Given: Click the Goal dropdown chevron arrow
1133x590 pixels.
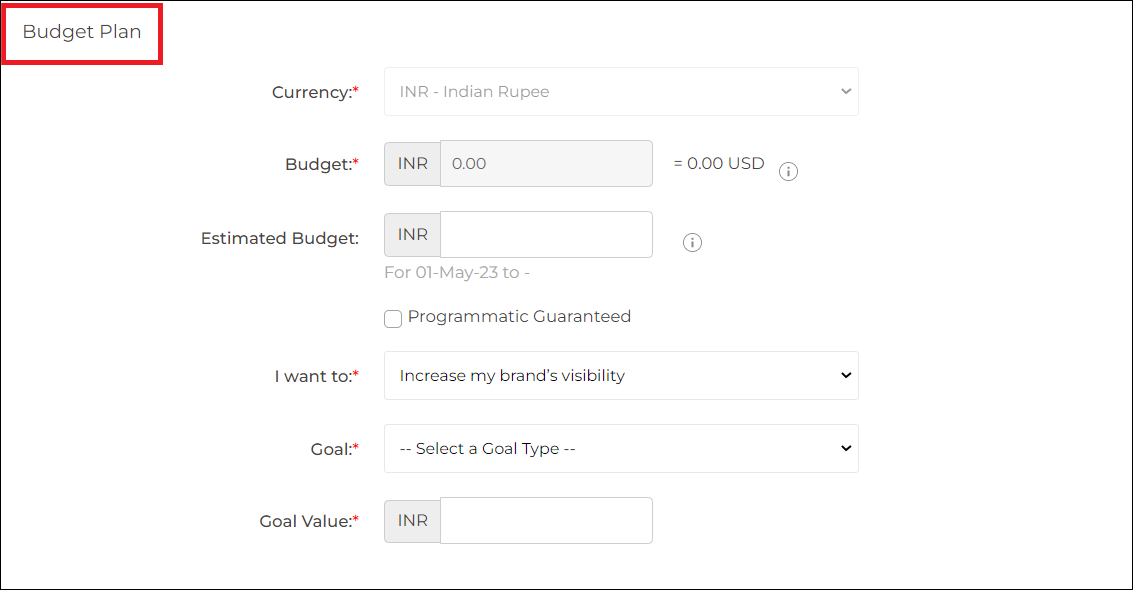Looking at the screenshot, I should click(845, 448).
